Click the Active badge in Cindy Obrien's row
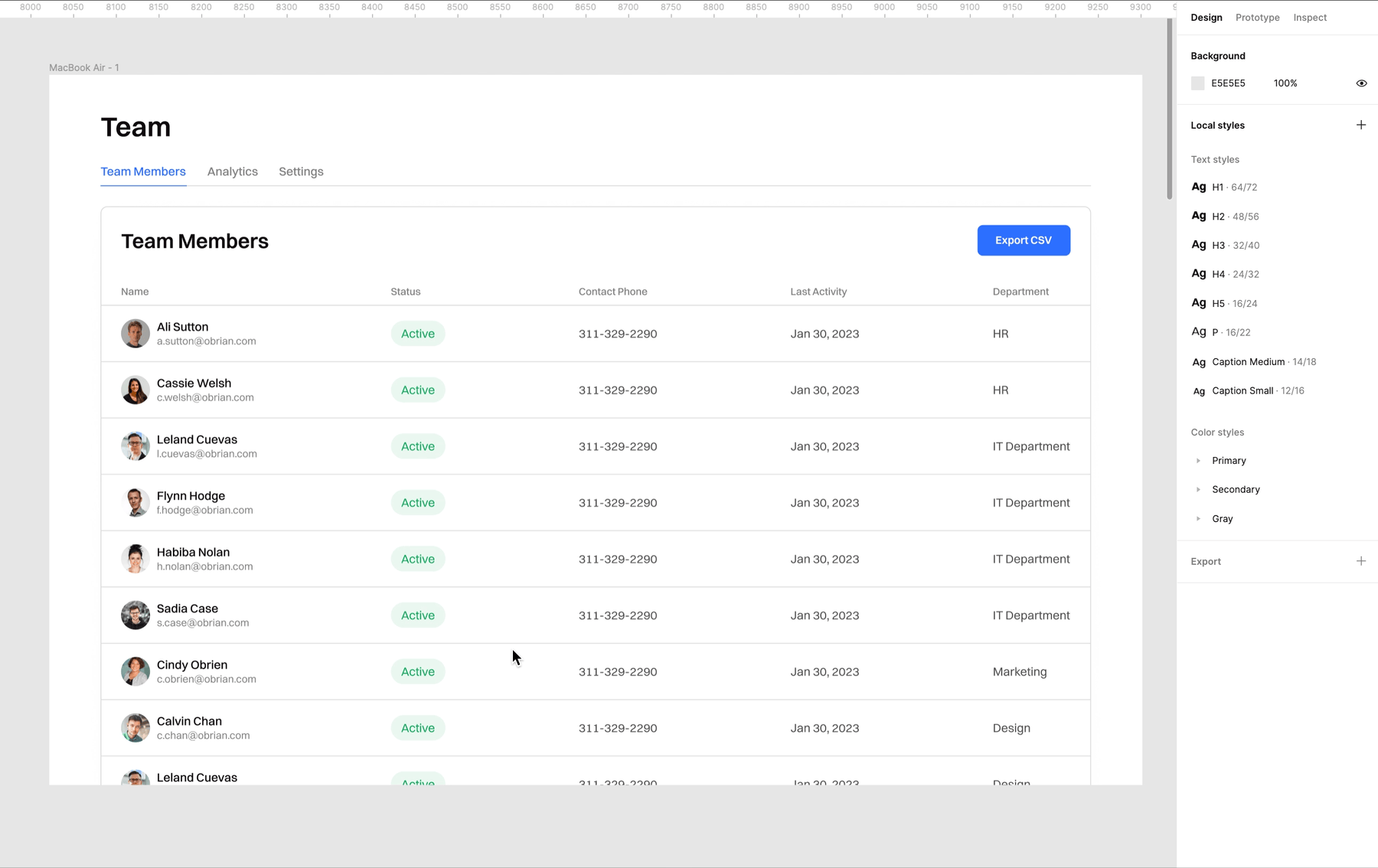Viewport: 1378px width, 868px height. (x=418, y=671)
